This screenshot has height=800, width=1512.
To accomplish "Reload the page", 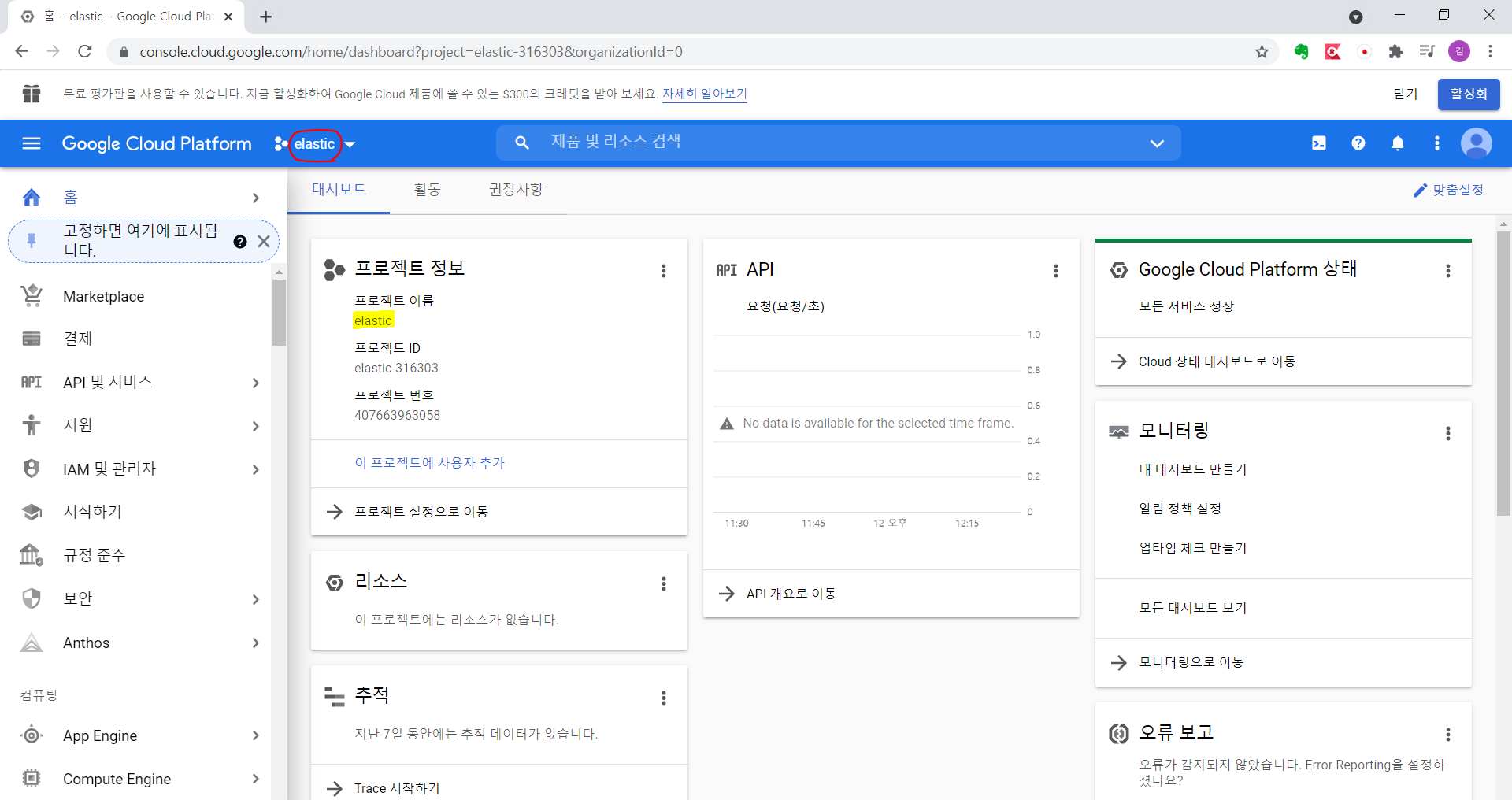I will click(x=85, y=52).
